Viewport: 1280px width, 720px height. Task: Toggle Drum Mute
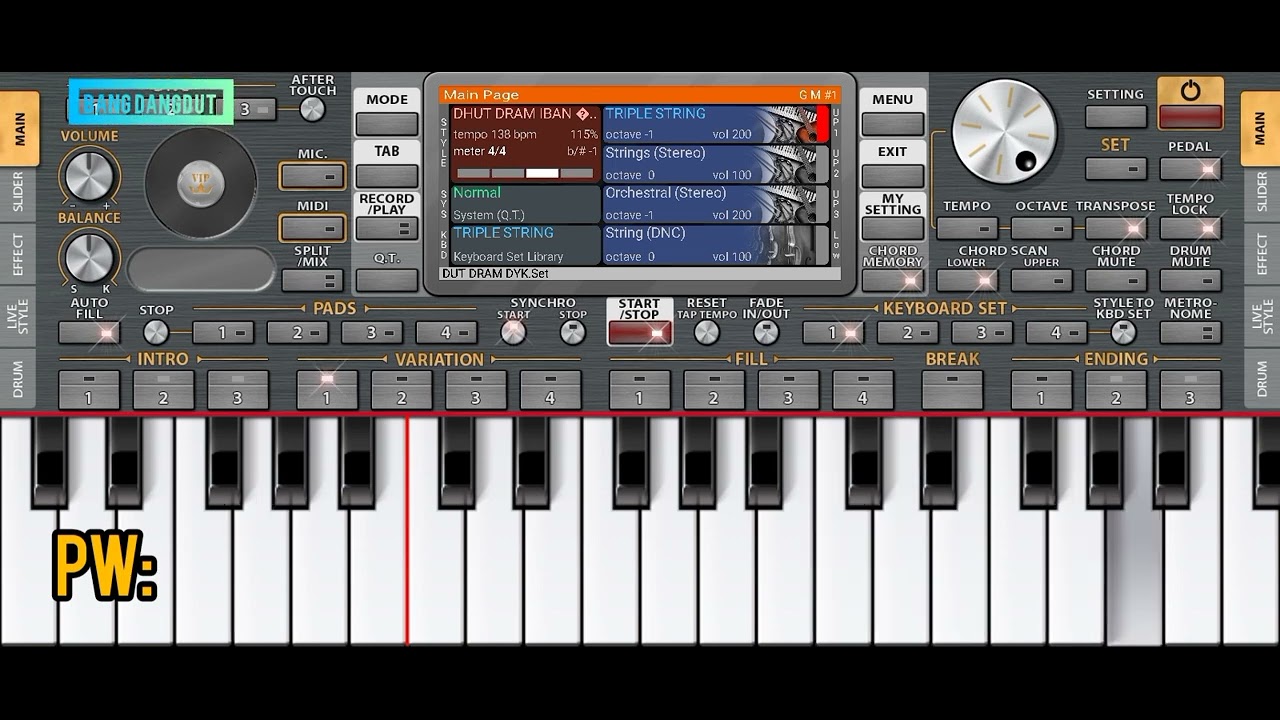click(x=1190, y=280)
